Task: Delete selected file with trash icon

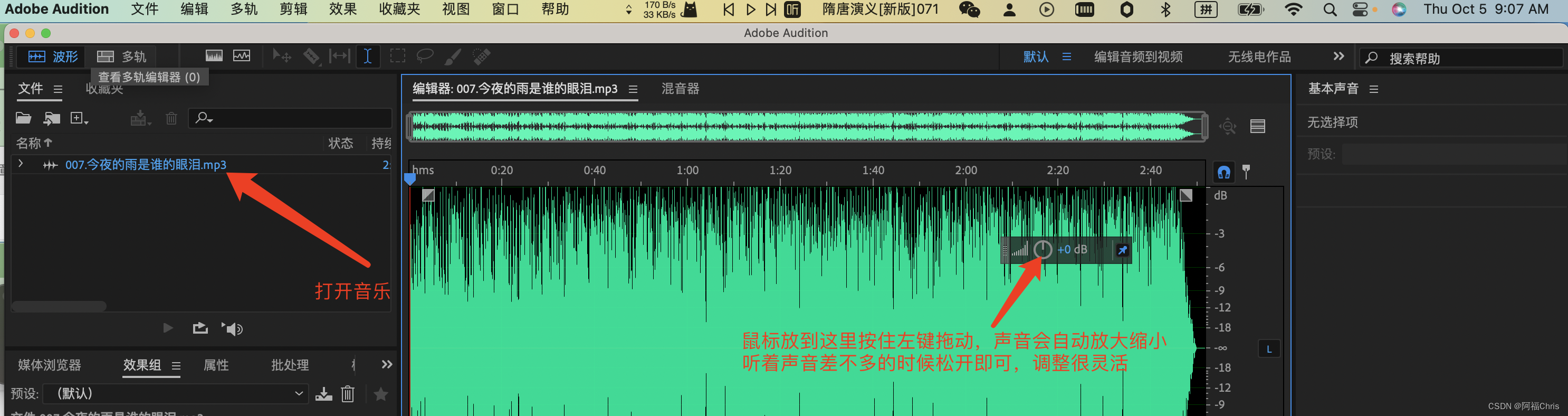Action: [171, 118]
